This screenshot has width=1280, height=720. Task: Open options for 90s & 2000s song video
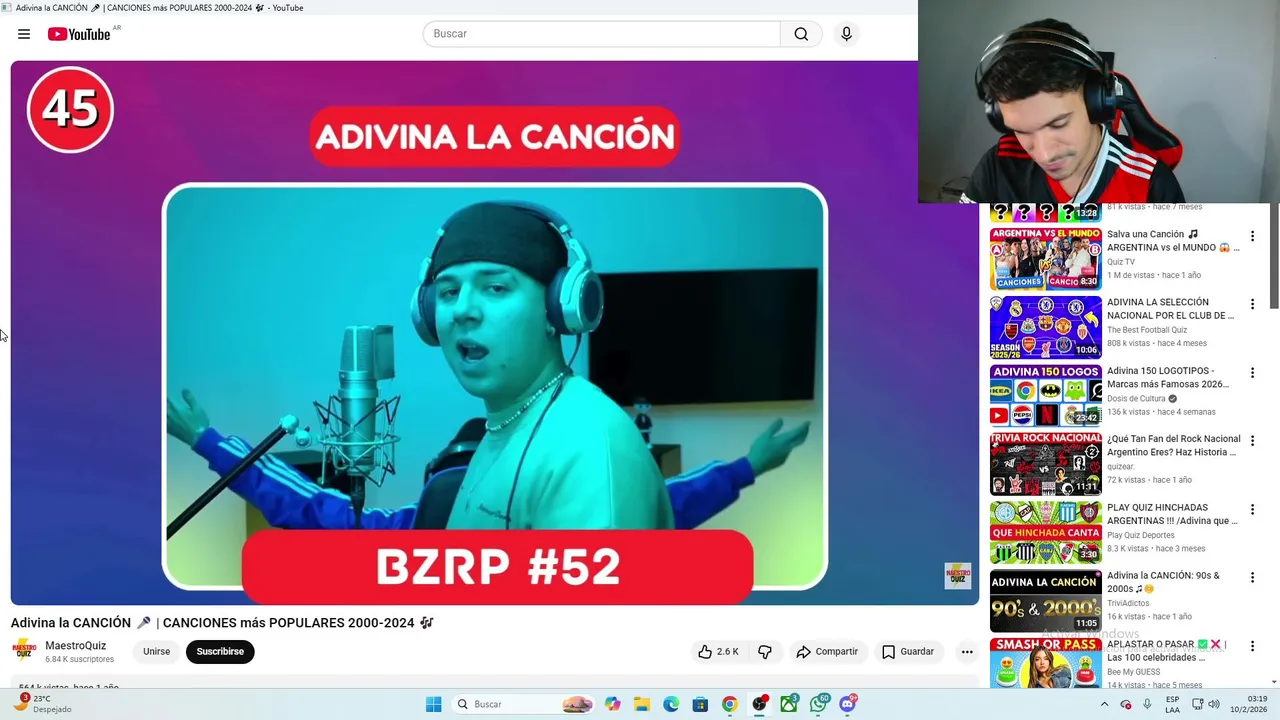click(x=1252, y=577)
